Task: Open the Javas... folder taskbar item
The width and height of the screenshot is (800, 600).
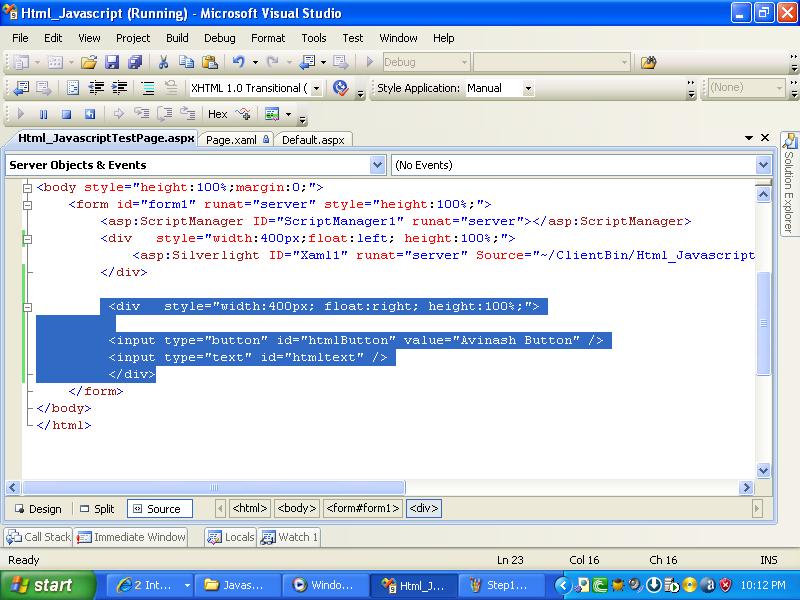Action: [239, 585]
